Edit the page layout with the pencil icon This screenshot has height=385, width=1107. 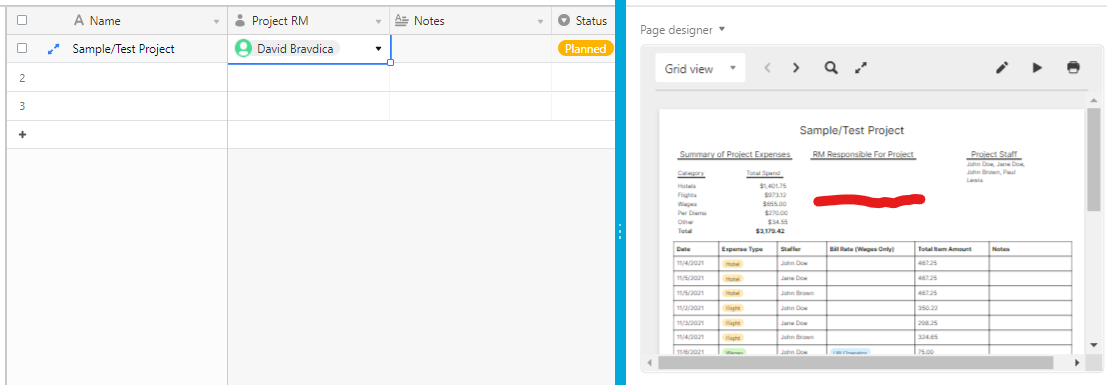pos(1002,68)
